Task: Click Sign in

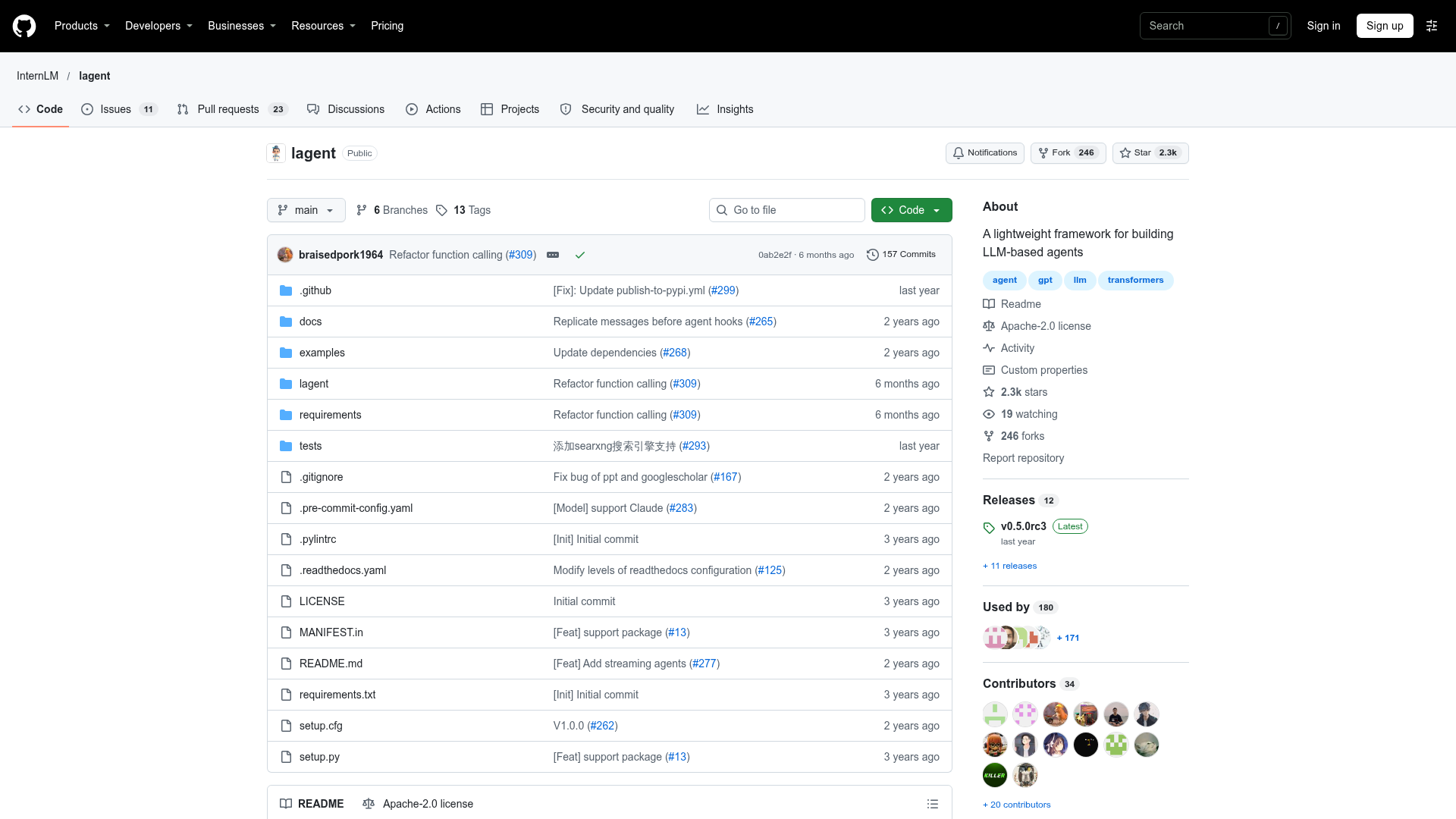Action: pyautogui.click(x=1323, y=26)
